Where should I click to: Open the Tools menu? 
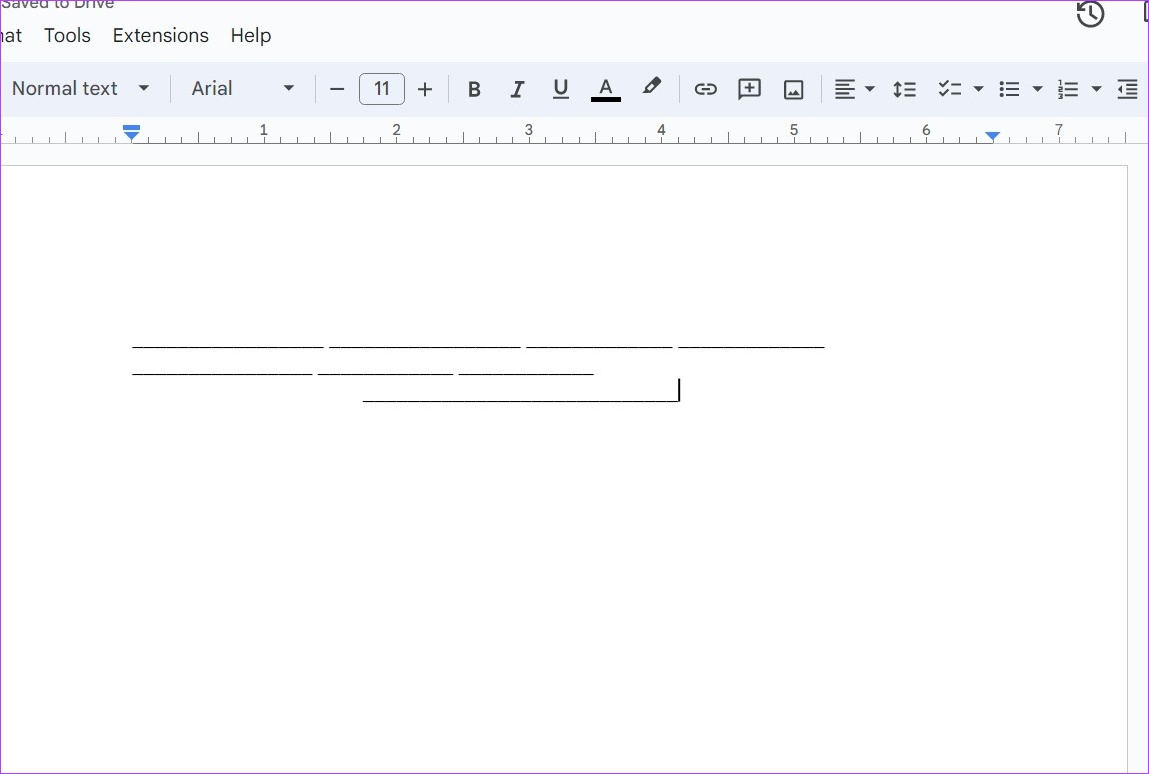67,35
